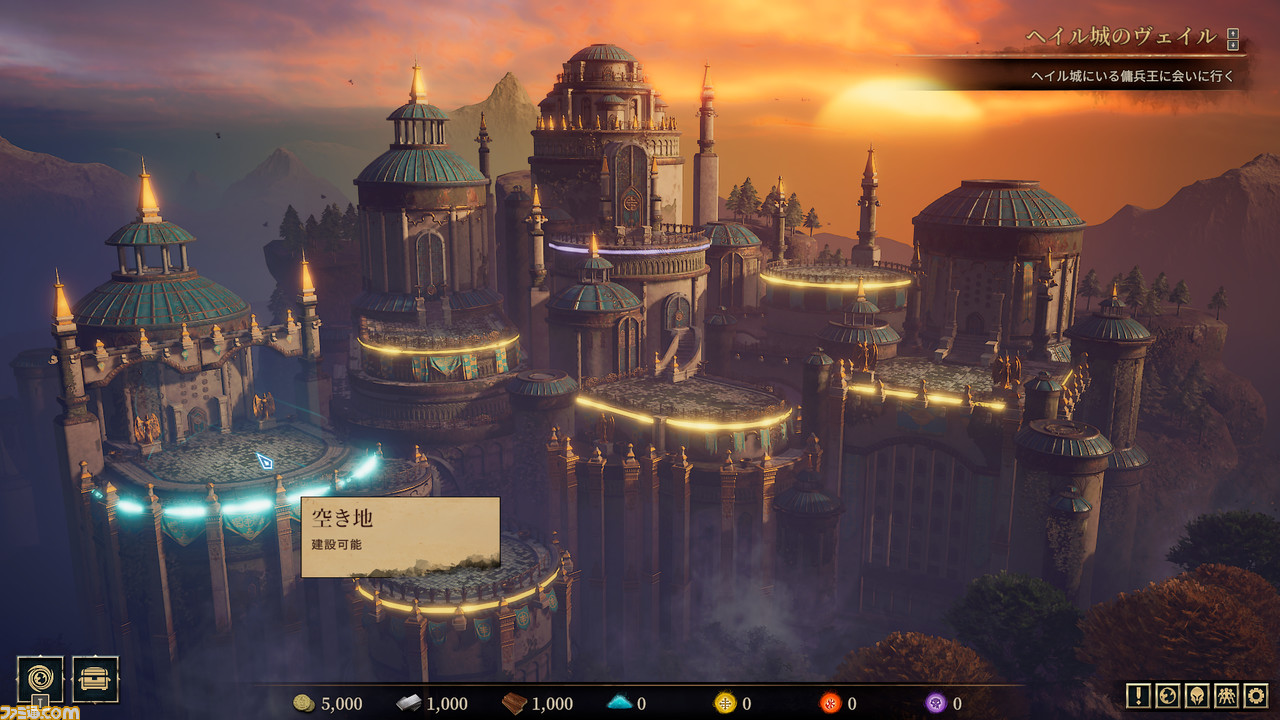Click the quest tracker down arrow
This screenshot has width=1280, height=720.
coord(1234,45)
